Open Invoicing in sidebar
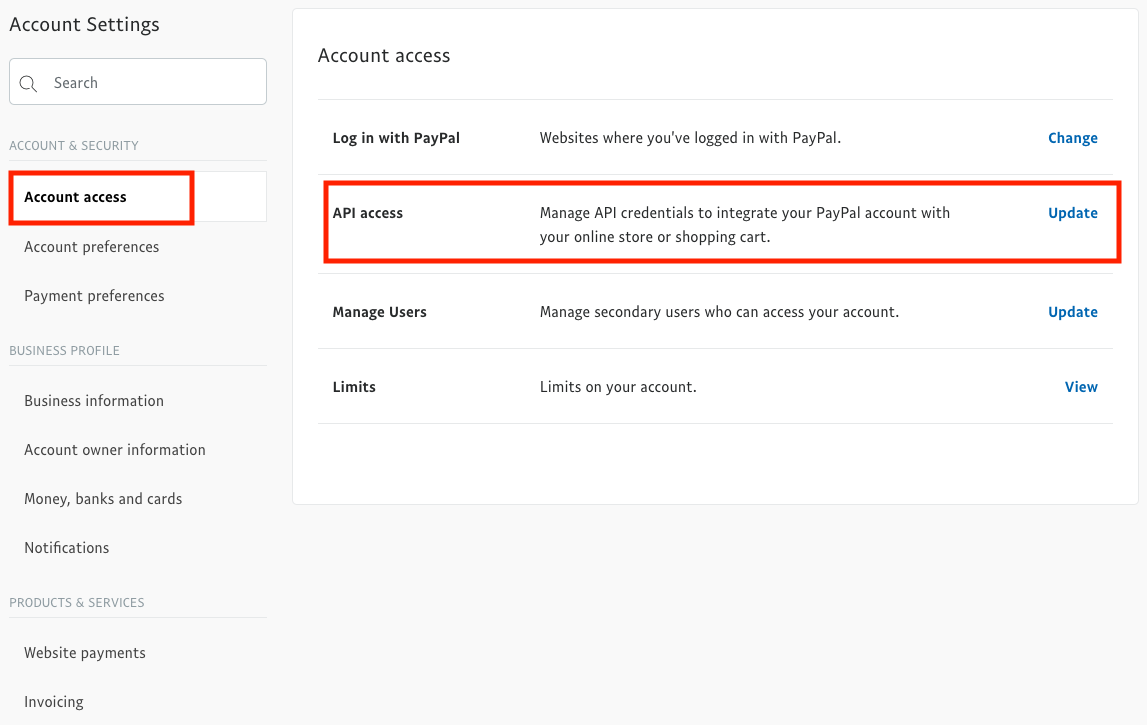The image size is (1147, 725). point(54,702)
